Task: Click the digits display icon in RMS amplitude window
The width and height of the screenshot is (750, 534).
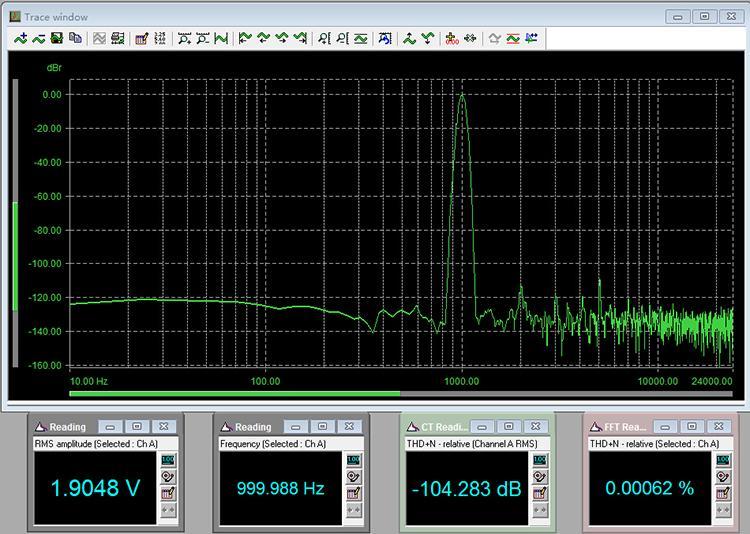Action: [167, 460]
